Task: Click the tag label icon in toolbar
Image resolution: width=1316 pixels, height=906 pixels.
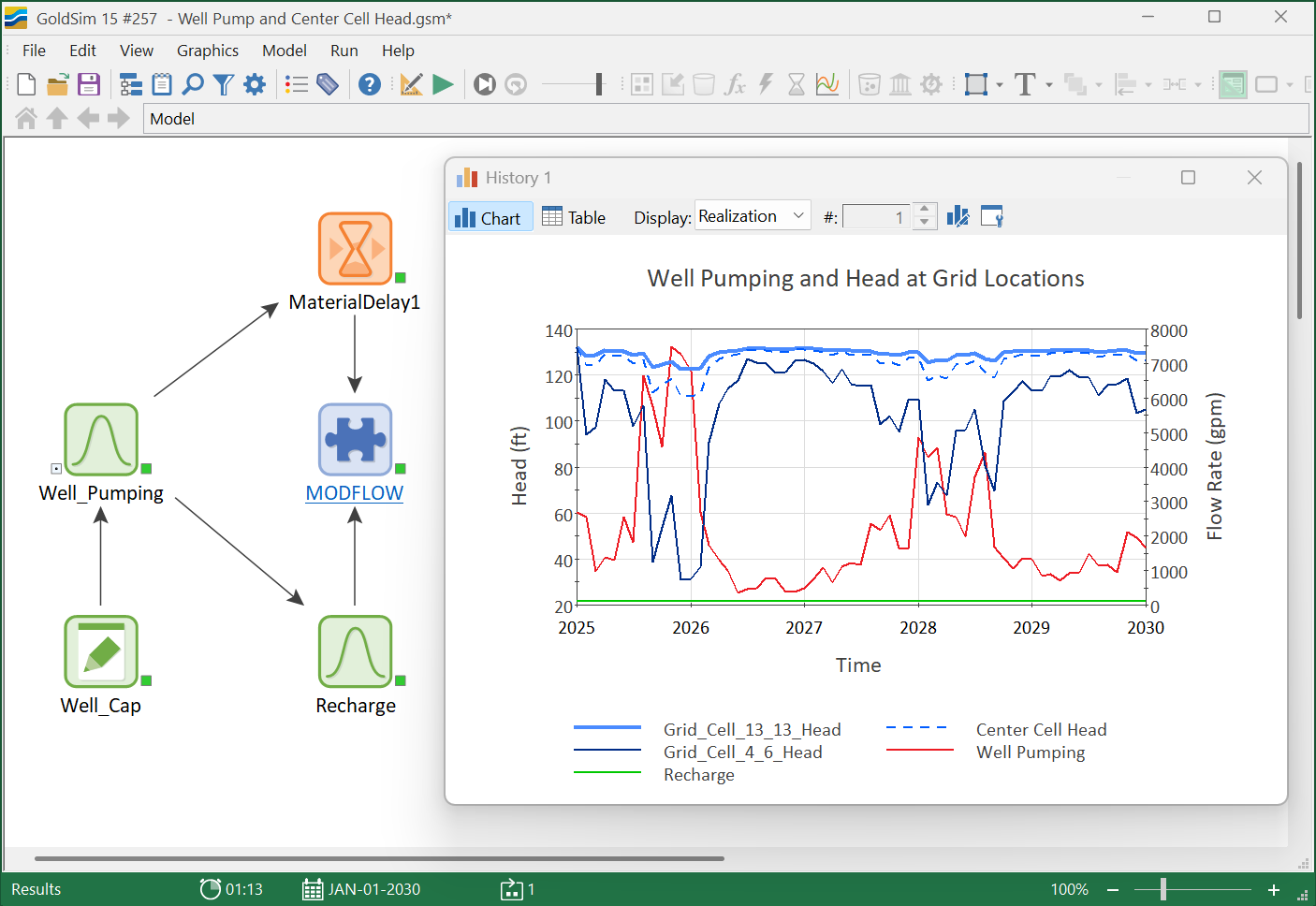Action: point(328,84)
